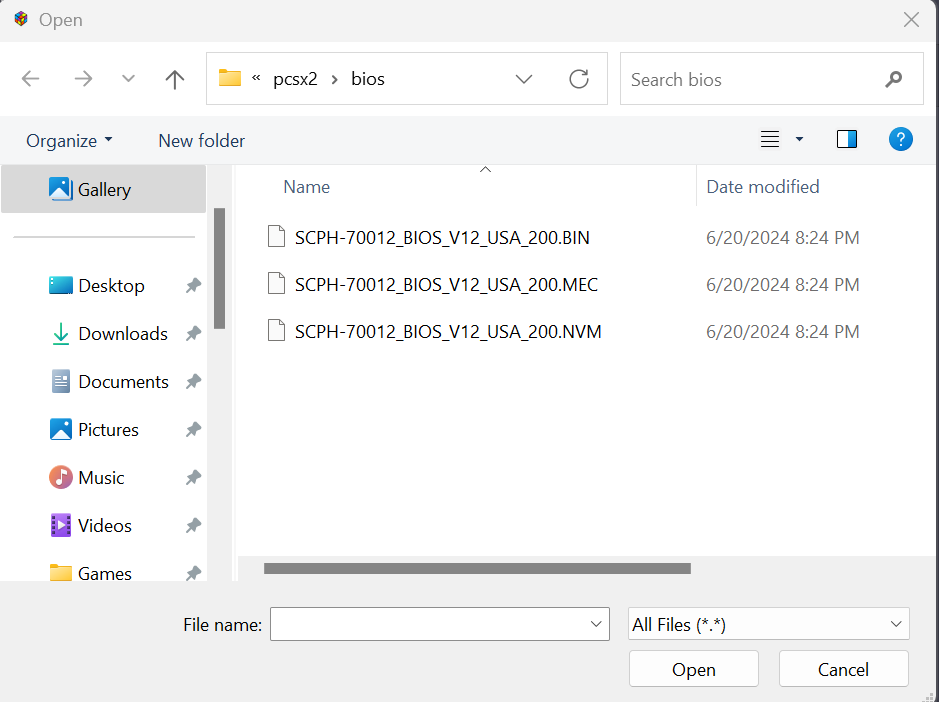Click the date modified of the .BIN file
This screenshot has width=939, height=702.
click(783, 238)
